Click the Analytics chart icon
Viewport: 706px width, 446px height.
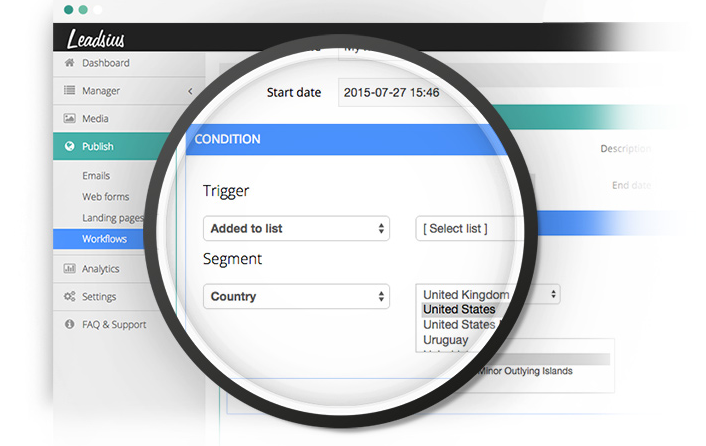click(69, 269)
